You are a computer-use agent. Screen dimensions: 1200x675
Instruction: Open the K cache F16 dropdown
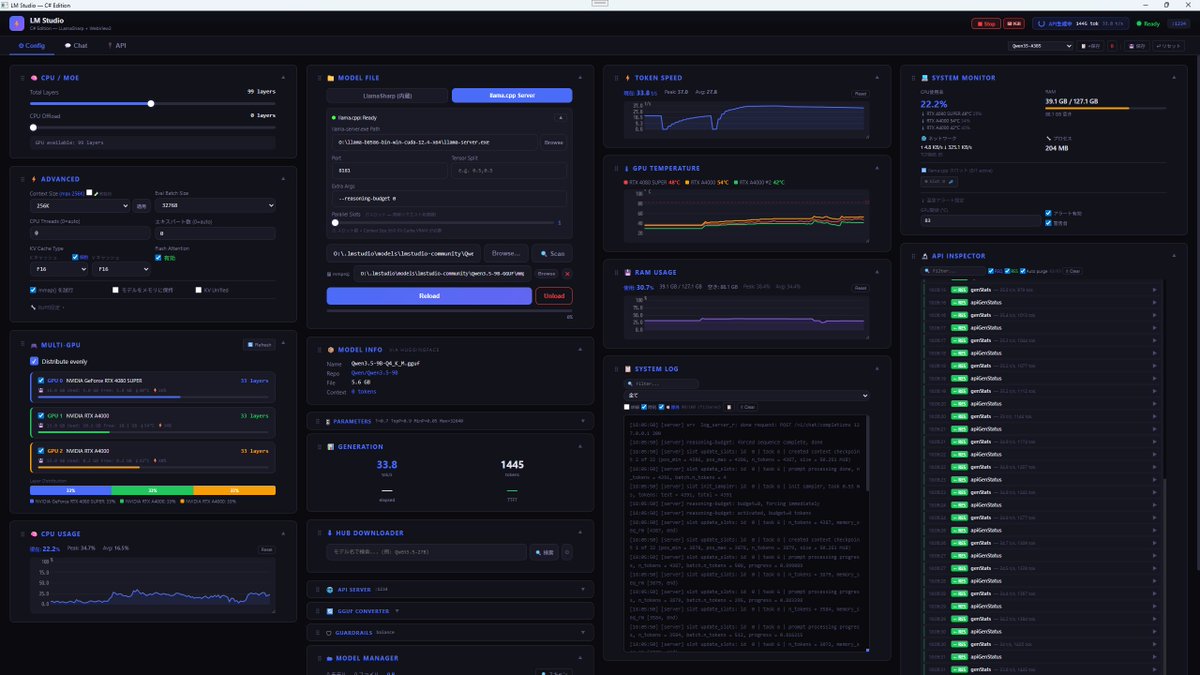59,269
